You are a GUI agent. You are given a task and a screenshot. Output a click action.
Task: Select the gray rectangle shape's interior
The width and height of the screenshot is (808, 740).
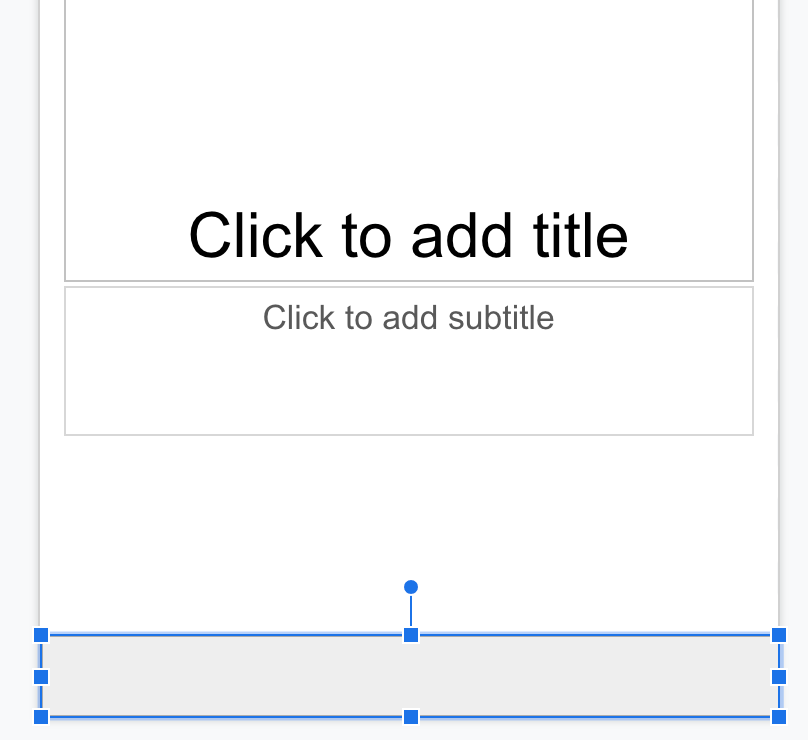tap(250, 677)
